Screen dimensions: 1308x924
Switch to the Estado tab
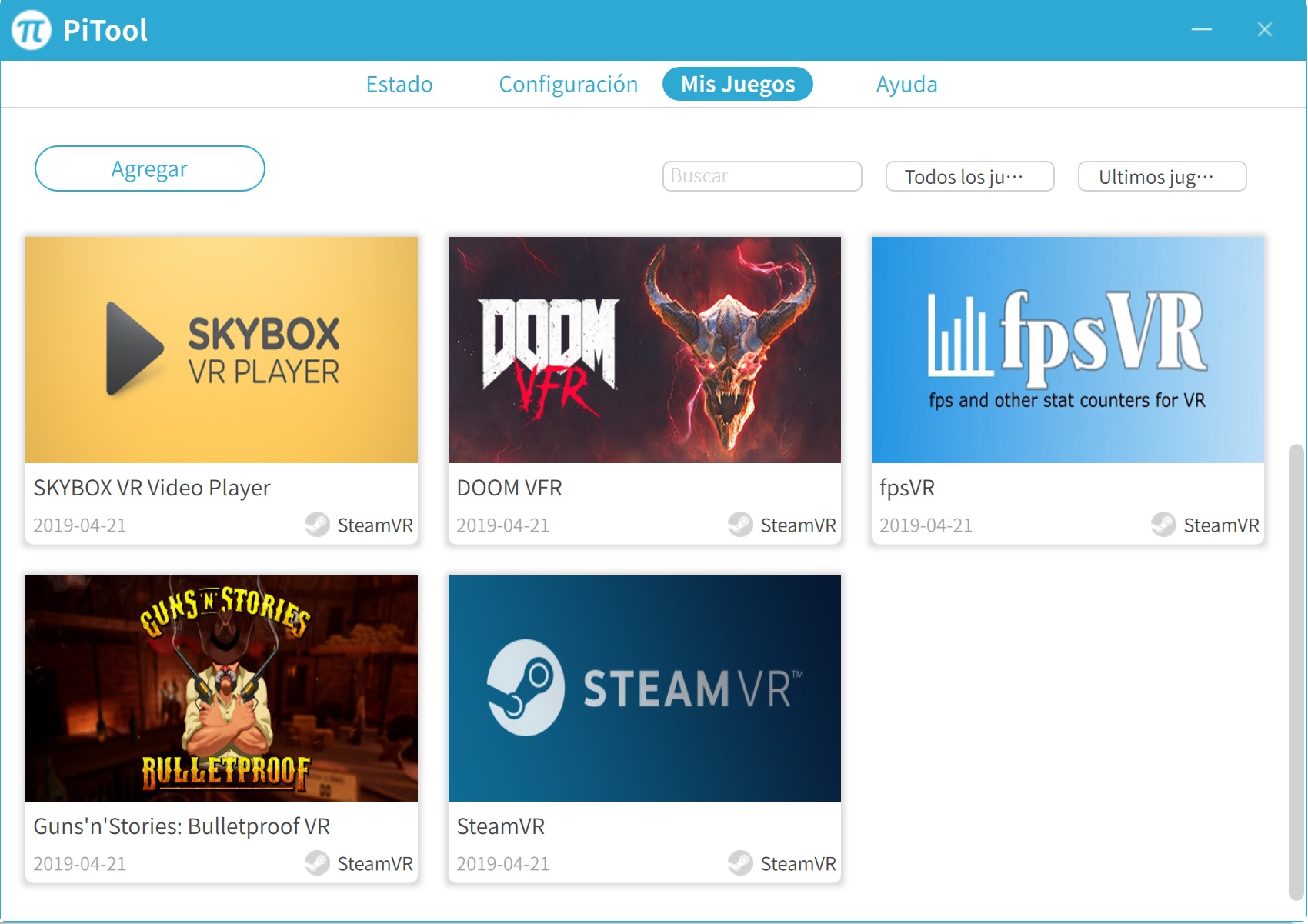pos(399,84)
